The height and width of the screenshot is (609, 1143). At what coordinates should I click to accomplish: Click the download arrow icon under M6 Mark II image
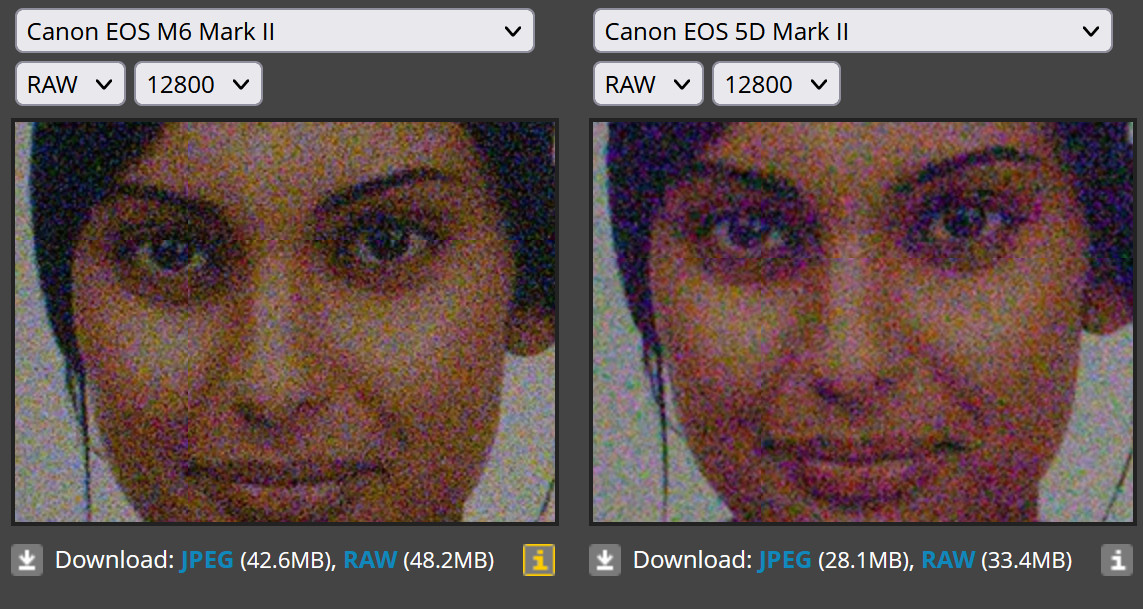[x=27, y=560]
